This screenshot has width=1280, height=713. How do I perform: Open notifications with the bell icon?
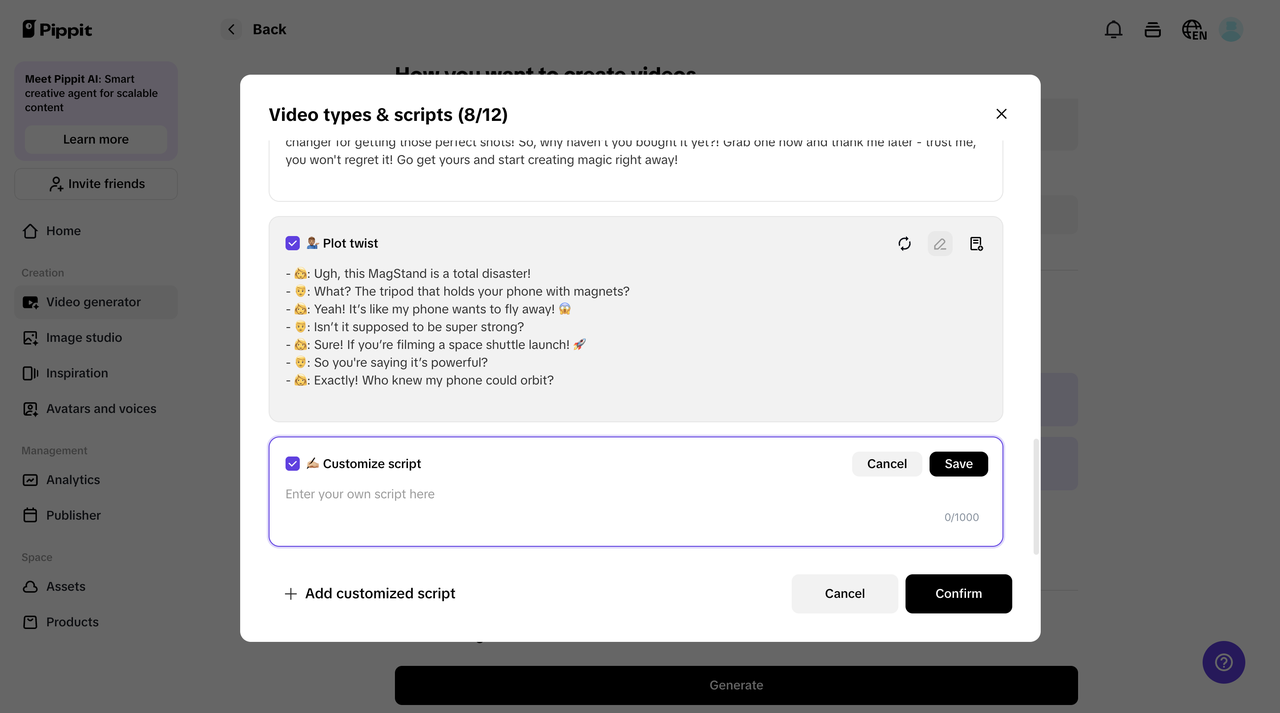point(1113,29)
